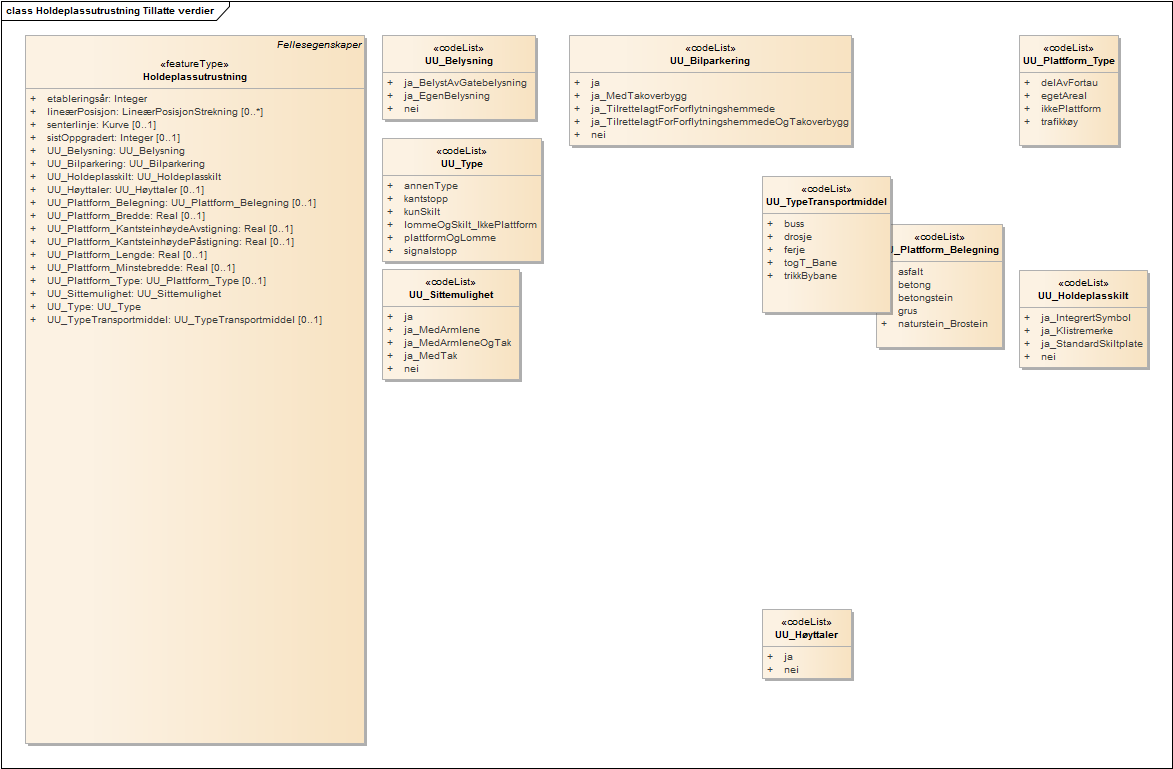Select the UU_Høyttaler codeList header
Screen dimensions: 1173x769
(x=806, y=635)
